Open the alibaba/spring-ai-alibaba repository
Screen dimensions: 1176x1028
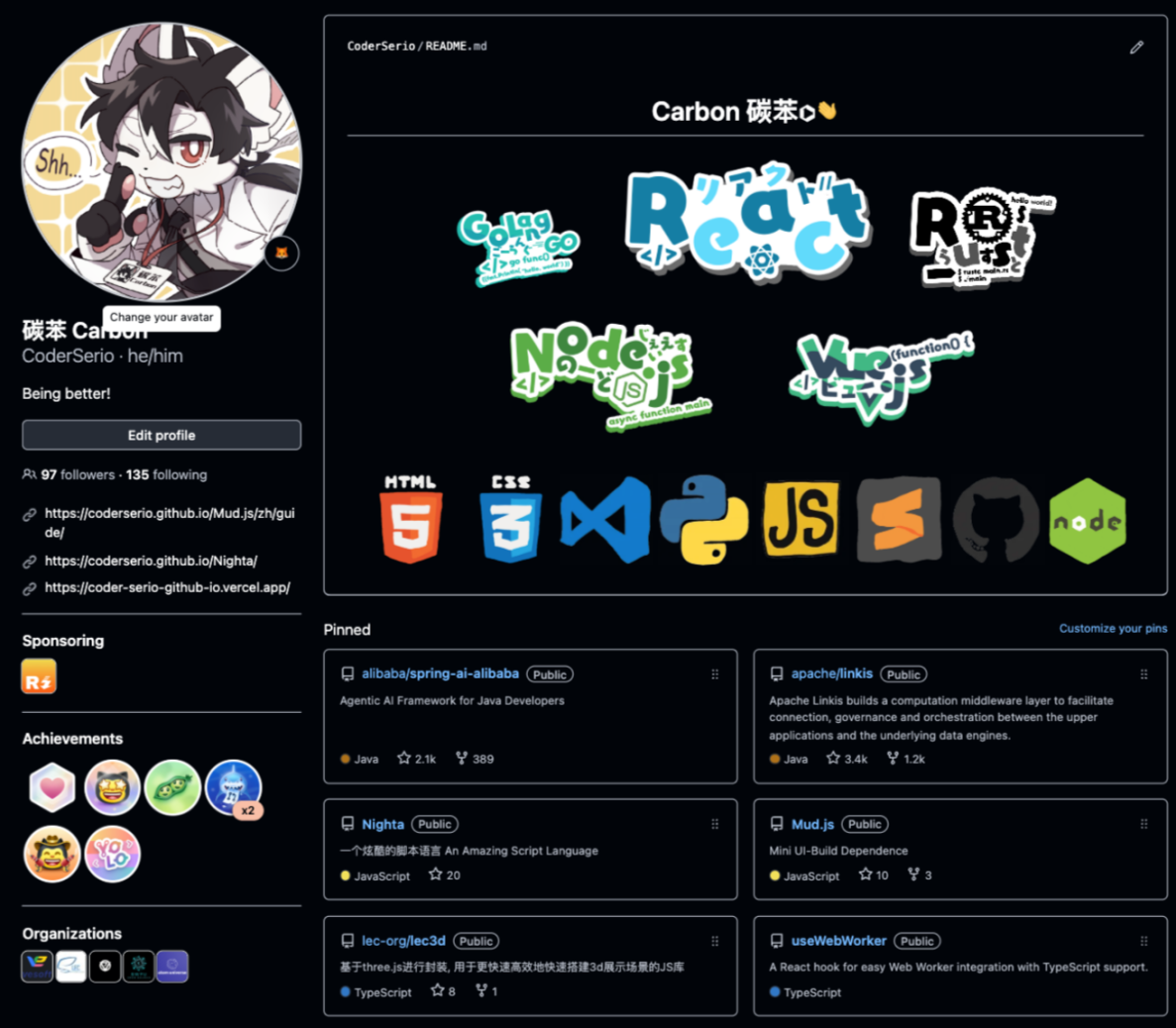point(440,673)
